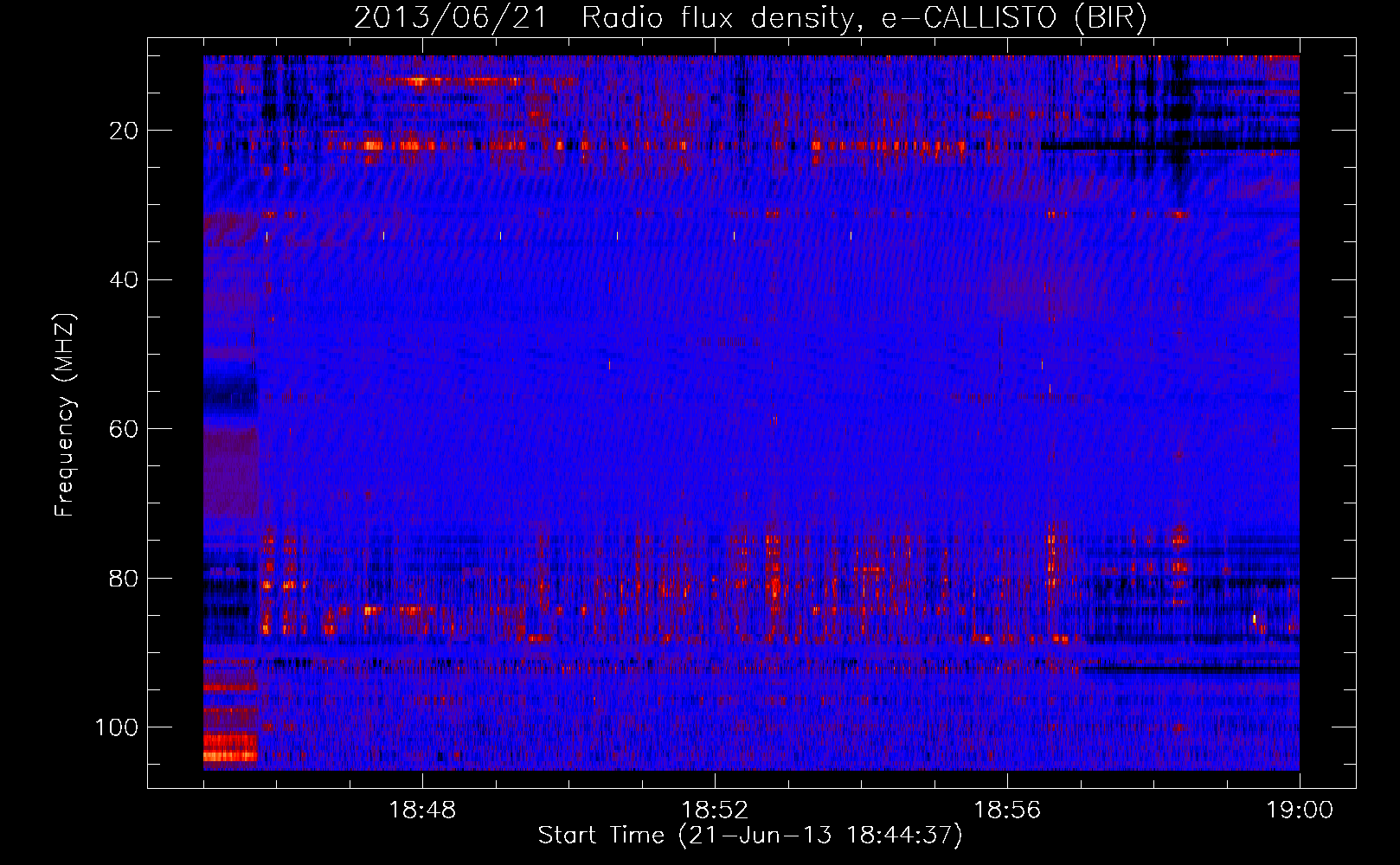This screenshot has width=1400, height=865.
Task: Click the frequency tick label 20
Action: (125, 131)
